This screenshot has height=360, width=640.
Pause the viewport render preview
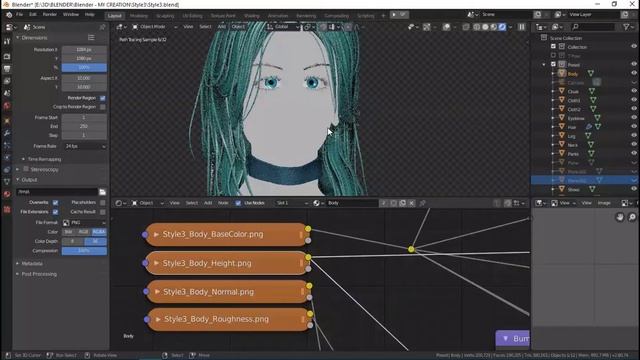pyautogui.click(x=522, y=27)
